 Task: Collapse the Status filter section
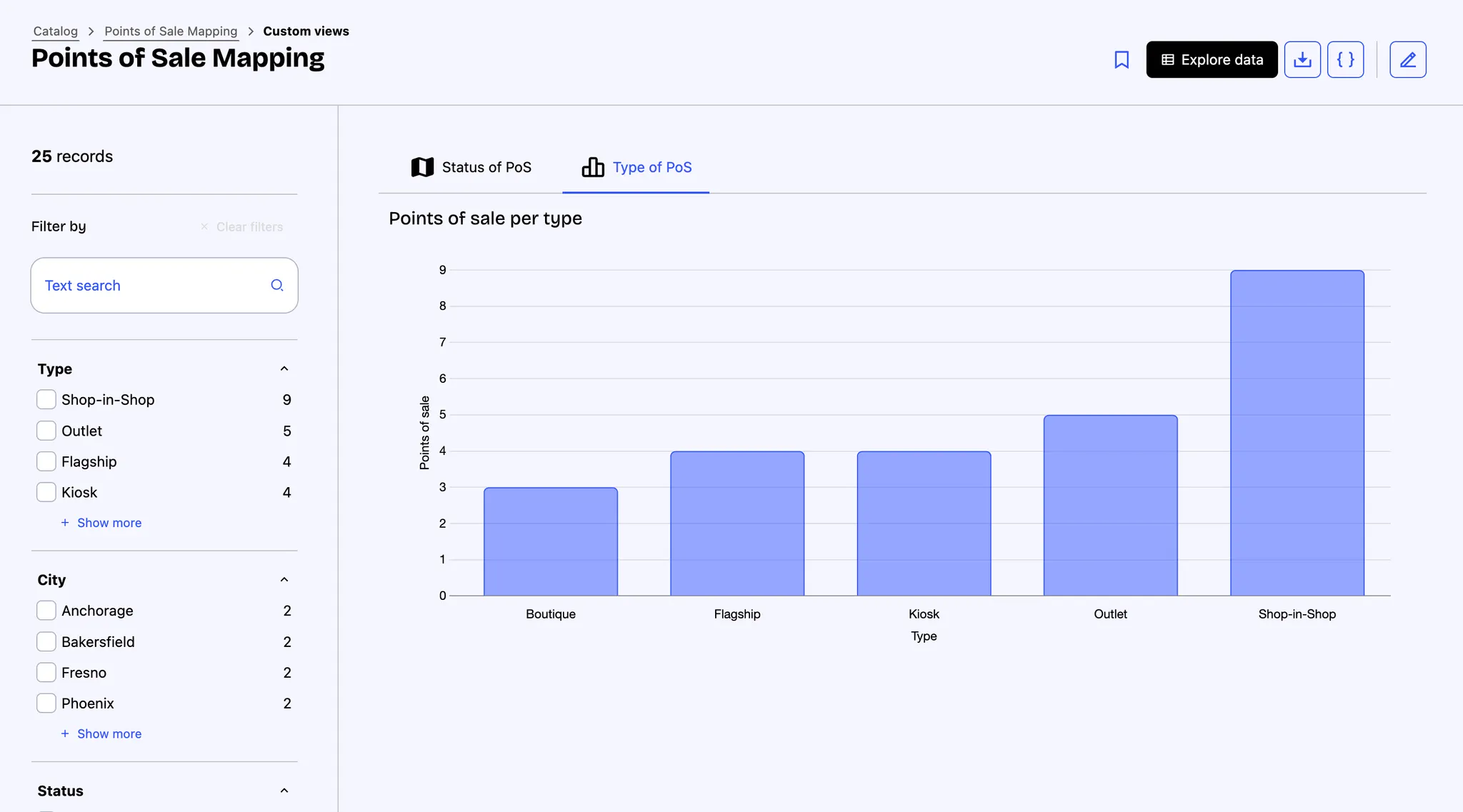(x=284, y=791)
